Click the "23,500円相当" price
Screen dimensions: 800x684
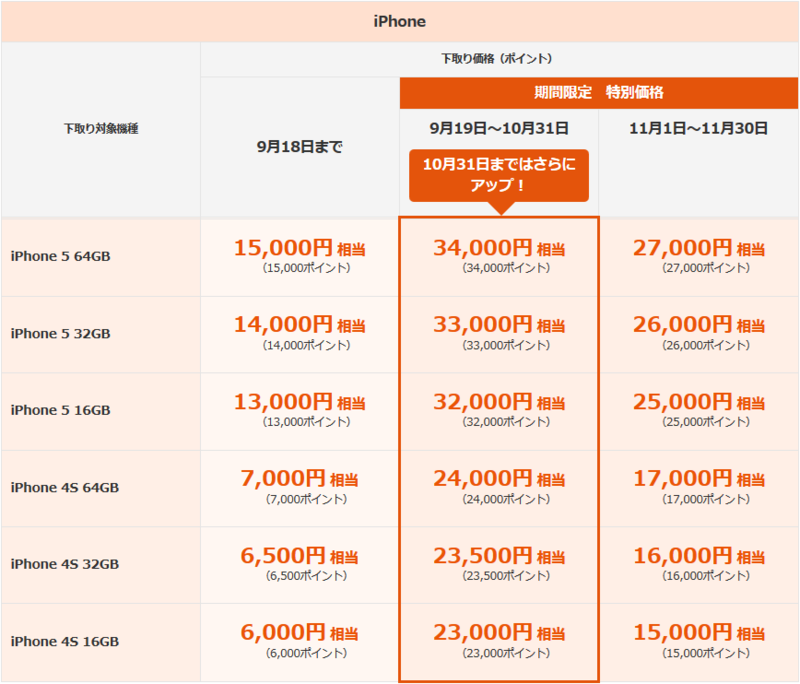[499, 556]
